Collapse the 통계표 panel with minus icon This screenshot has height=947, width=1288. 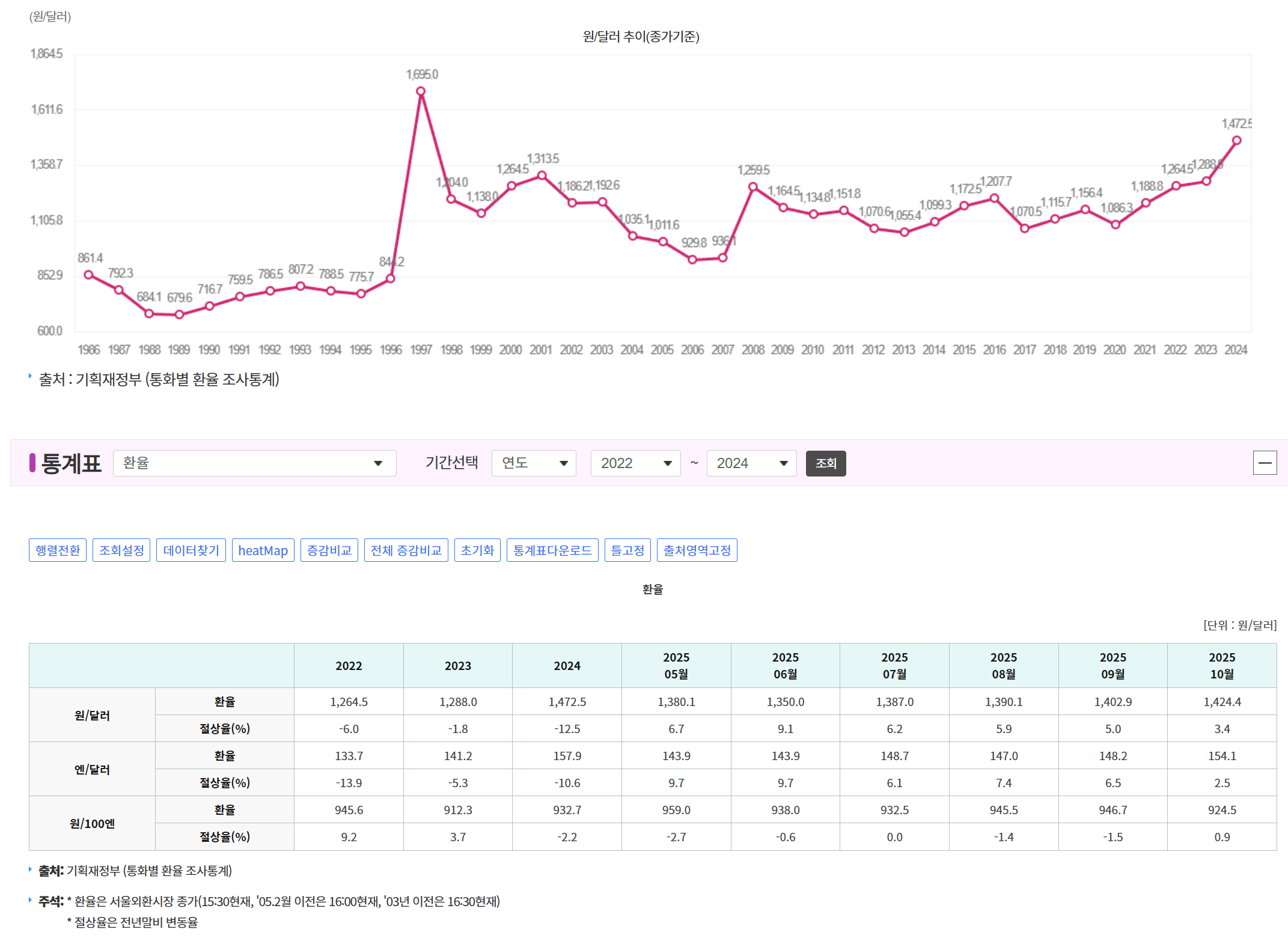pyautogui.click(x=1265, y=463)
